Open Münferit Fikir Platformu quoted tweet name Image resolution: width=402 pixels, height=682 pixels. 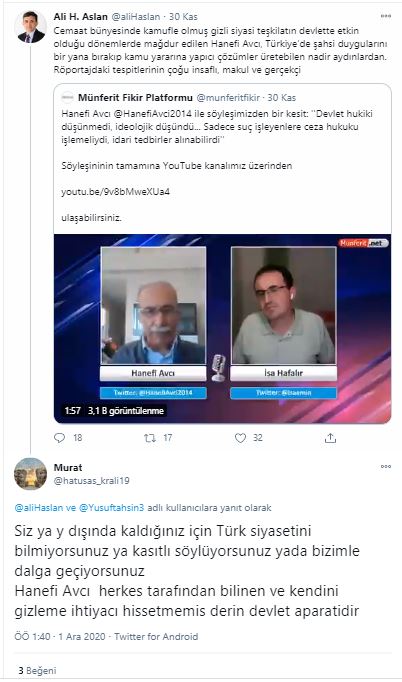(x=136, y=97)
